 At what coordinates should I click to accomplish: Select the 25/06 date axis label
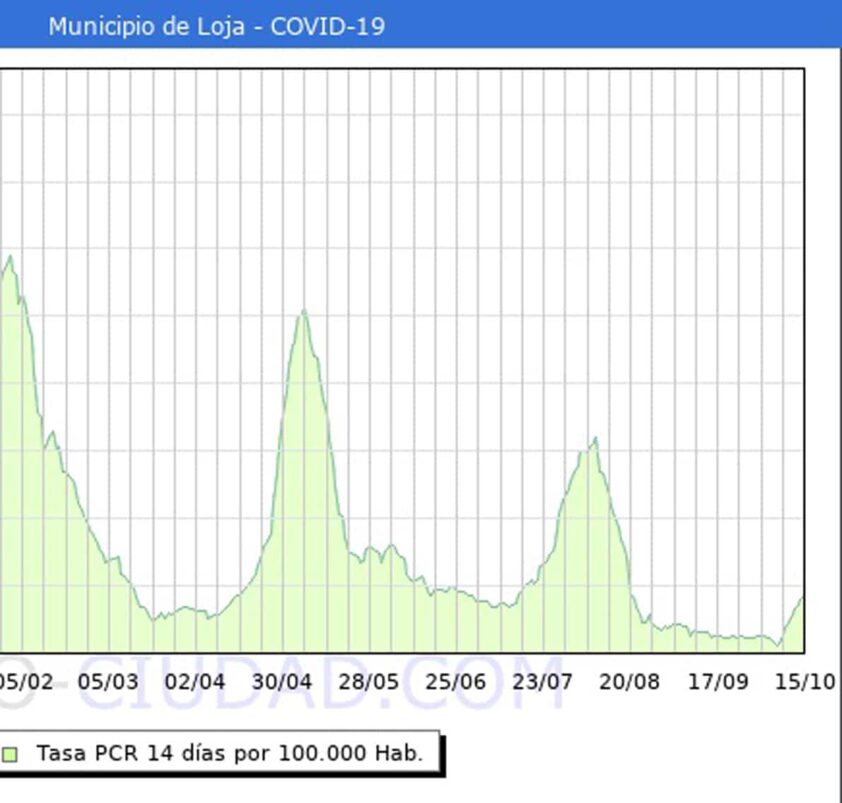(x=456, y=682)
